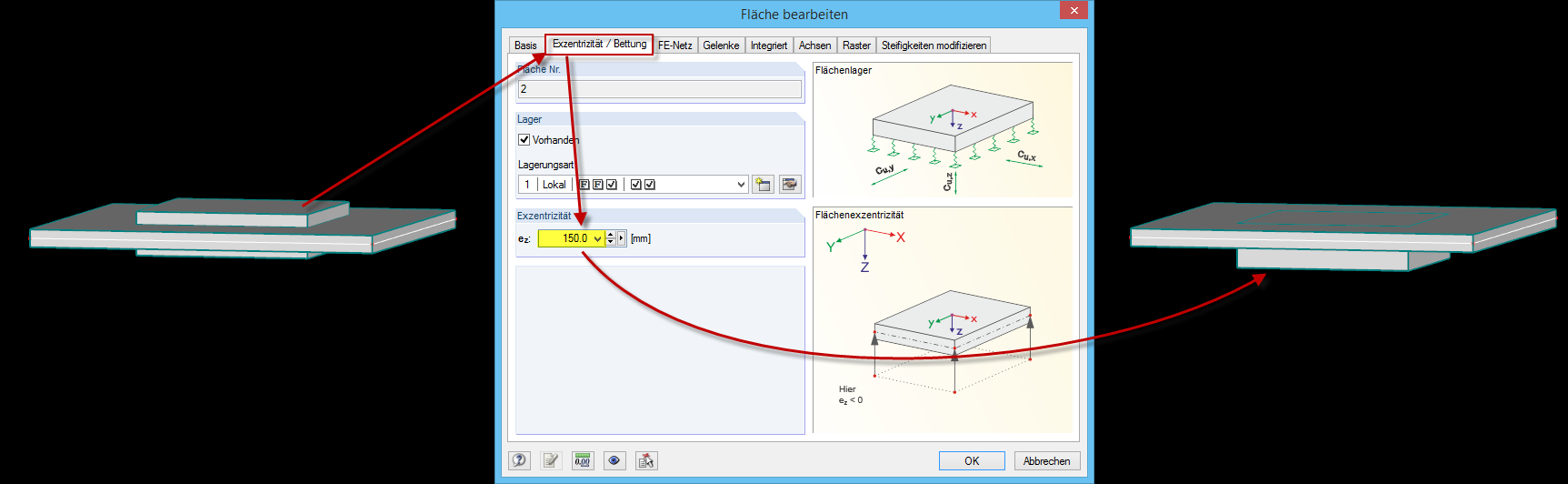The width and height of the screenshot is (1568, 484).
Task: Click the blue eye view icon
Action: tap(614, 460)
